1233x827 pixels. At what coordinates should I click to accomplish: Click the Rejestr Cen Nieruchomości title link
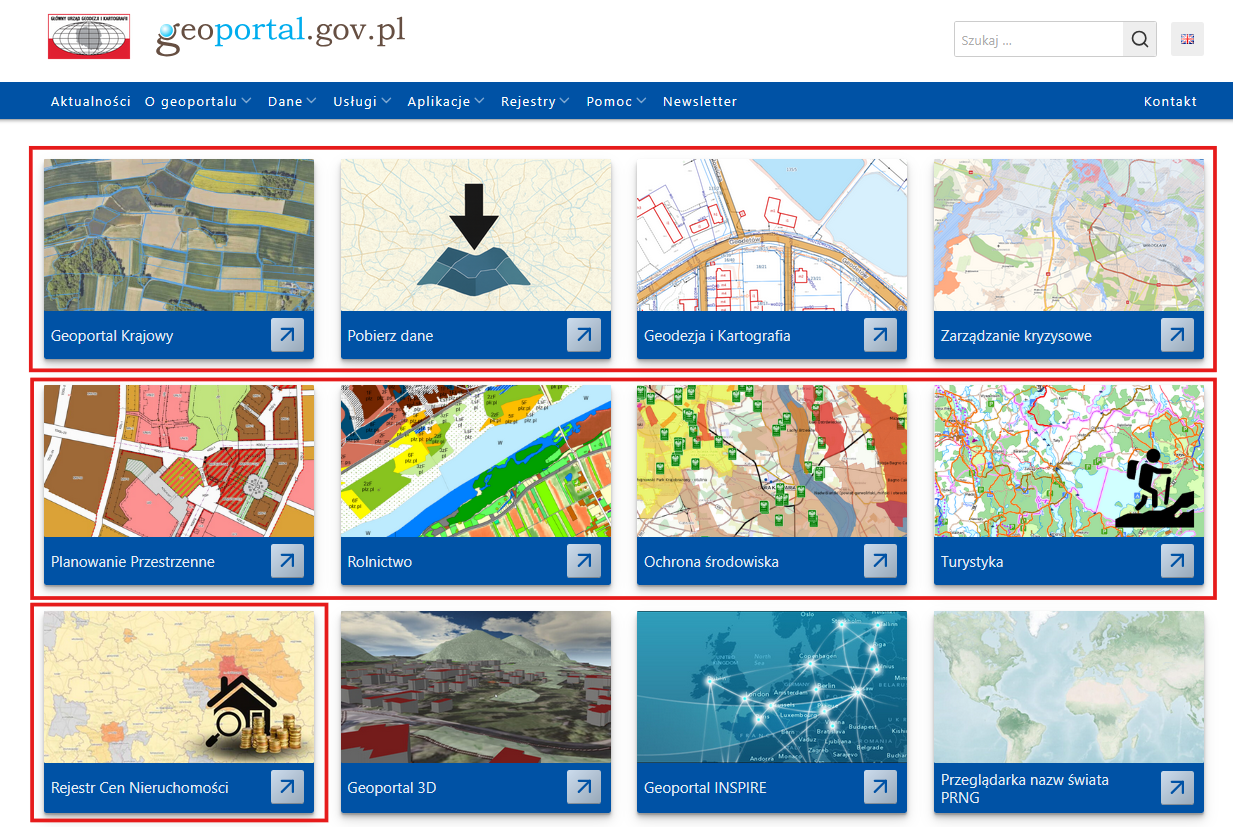(x=140, y=788)
